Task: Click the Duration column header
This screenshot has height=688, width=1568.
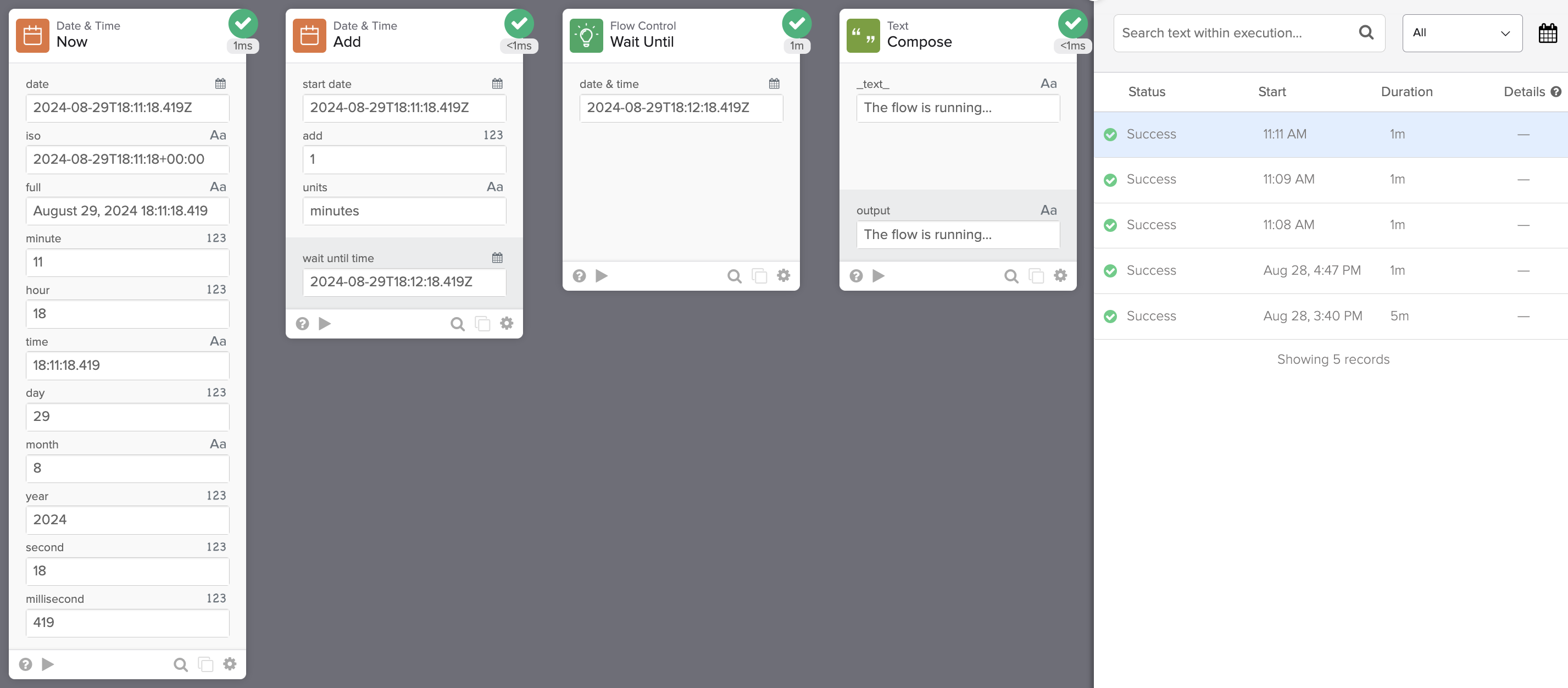Action: [1406, 92]
